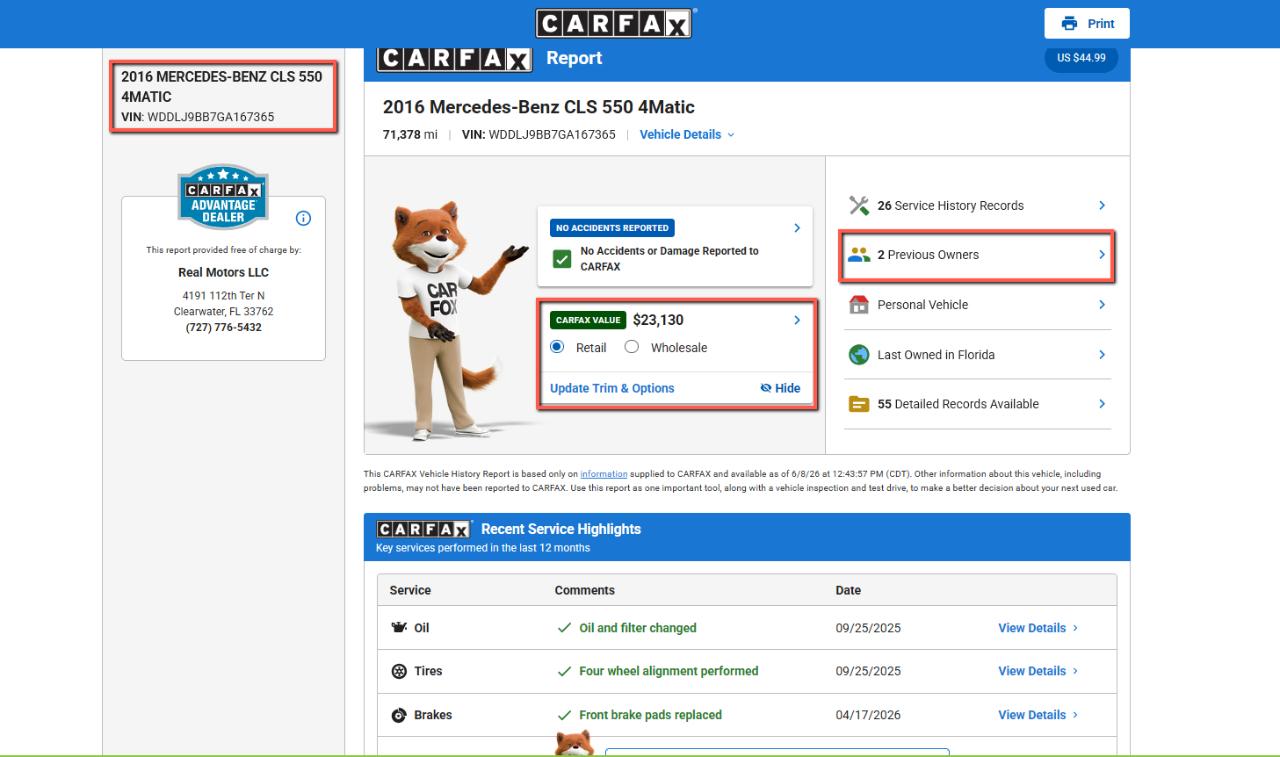1280x757 pixels.
Task: Click Update Trim & Options link
Action: click(612, 388)
